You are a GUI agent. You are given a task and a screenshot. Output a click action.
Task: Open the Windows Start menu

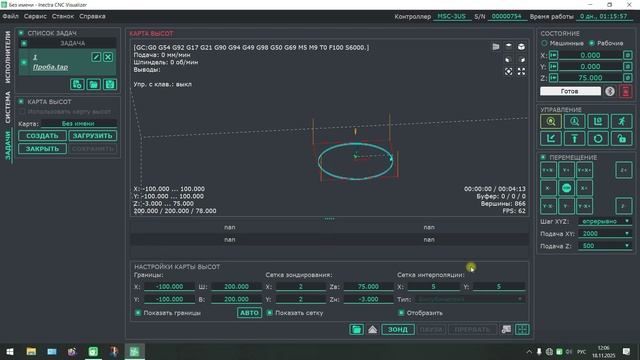[x=10, y=351]
